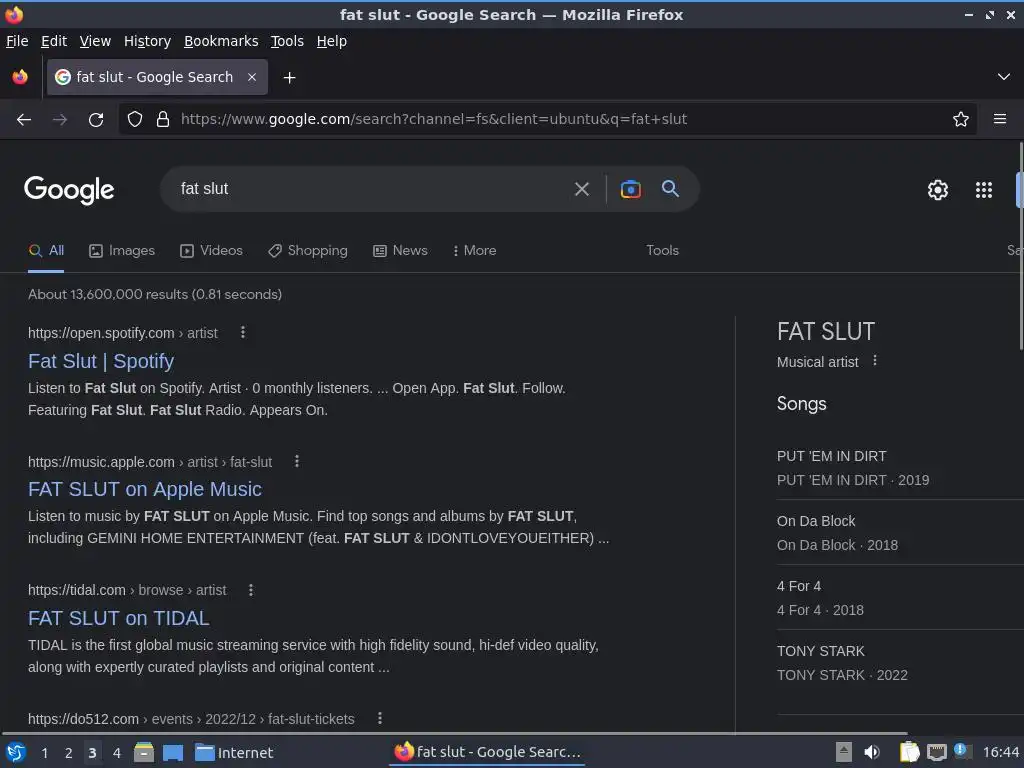Open the tracking protection shield icon
1024x768 pixels.
[135, 119]
